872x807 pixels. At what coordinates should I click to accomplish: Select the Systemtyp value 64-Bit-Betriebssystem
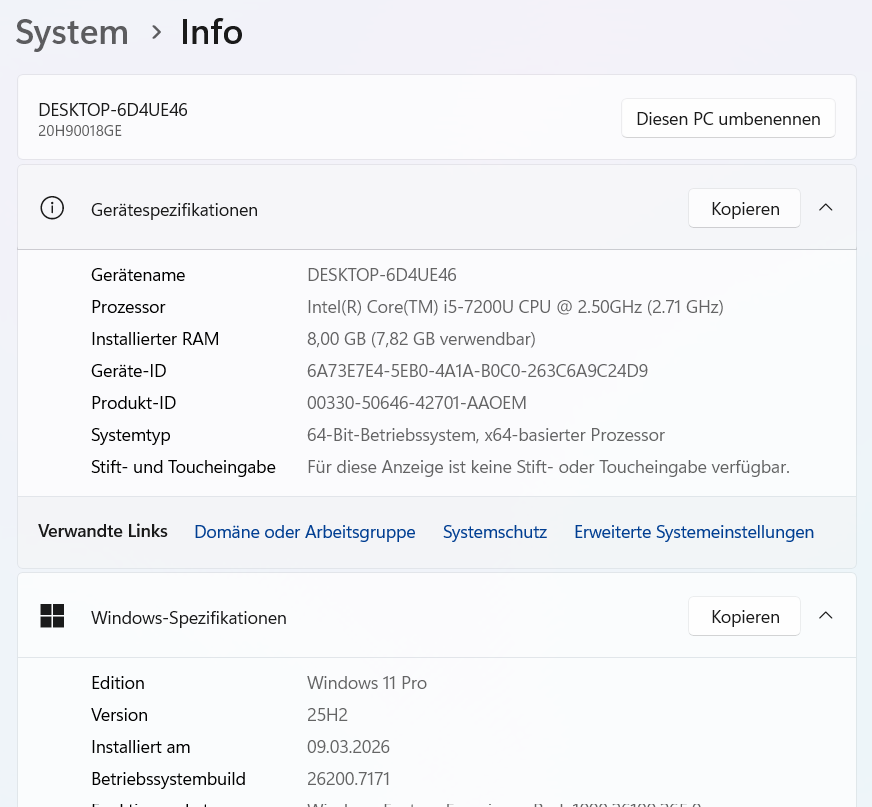click(x=485, y=435)
